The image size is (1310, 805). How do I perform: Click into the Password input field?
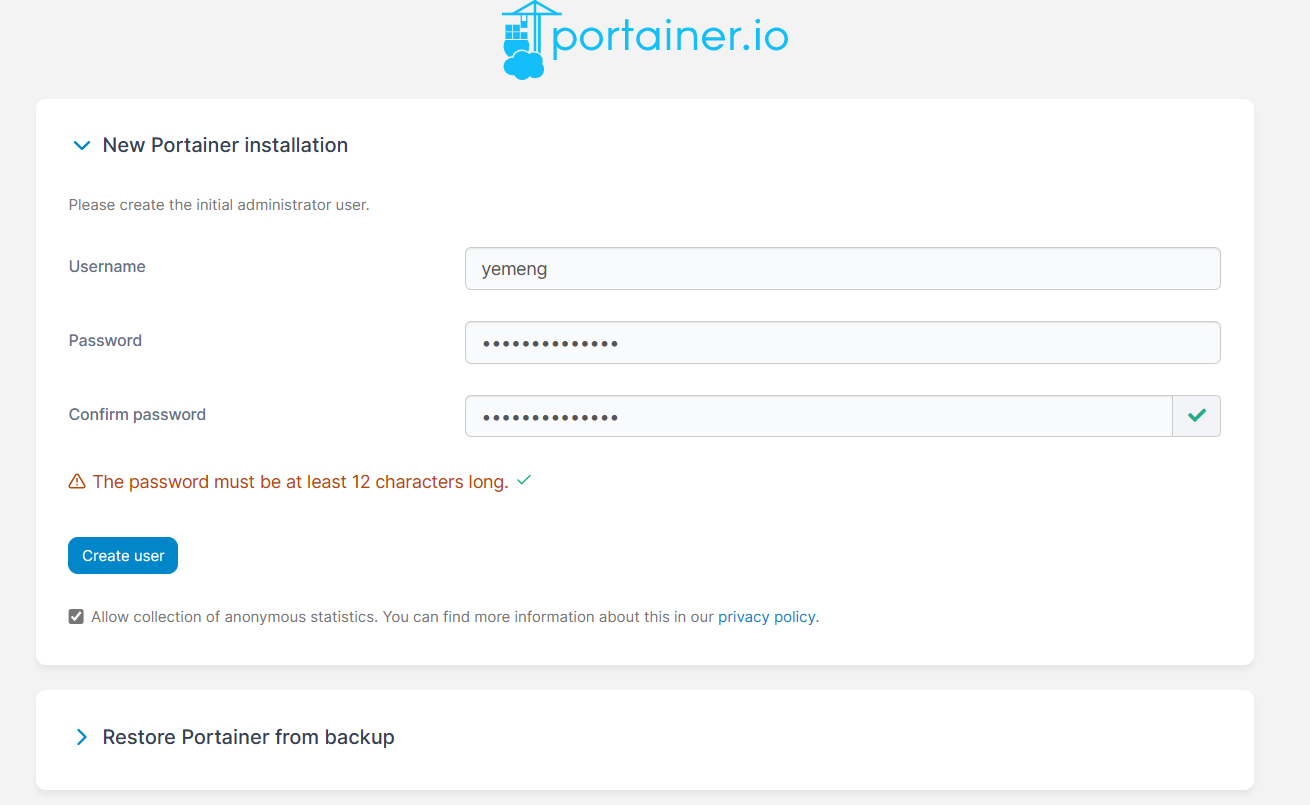pos(842,343)
